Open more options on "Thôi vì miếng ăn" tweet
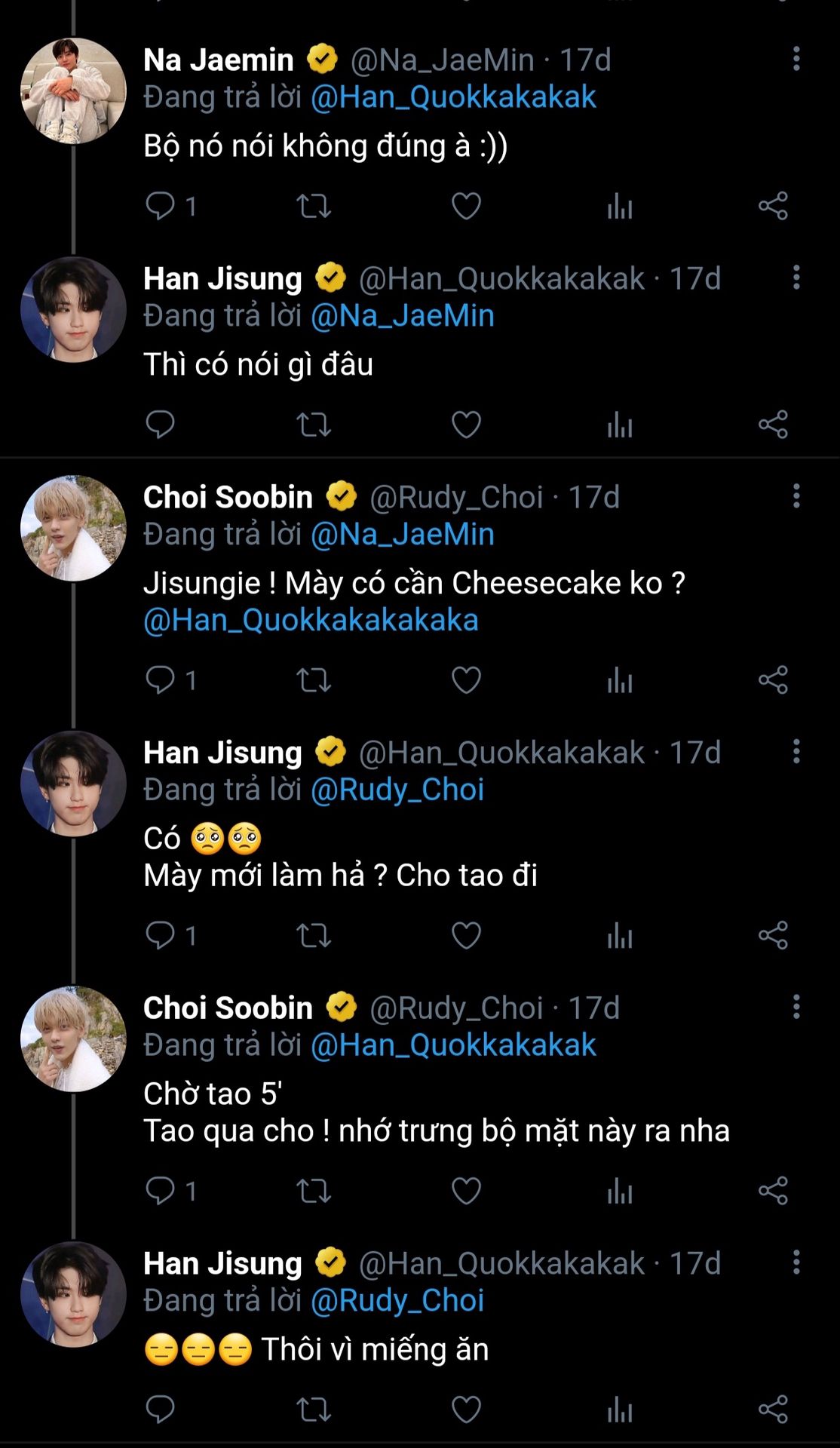 (796, 1262)
